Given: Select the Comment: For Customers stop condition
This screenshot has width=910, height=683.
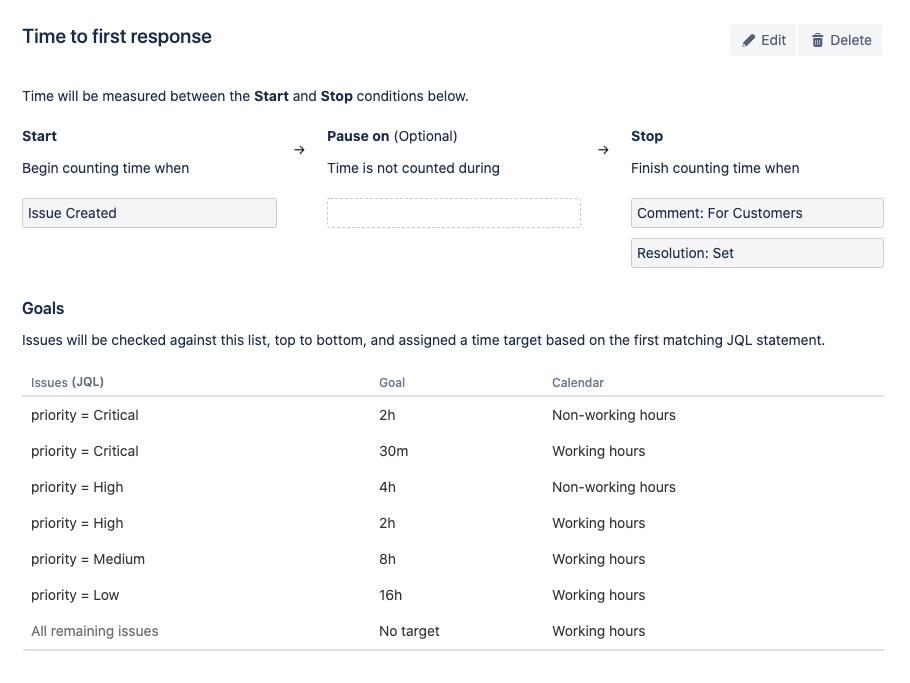Looking at the screenshot, I should 757,213.
